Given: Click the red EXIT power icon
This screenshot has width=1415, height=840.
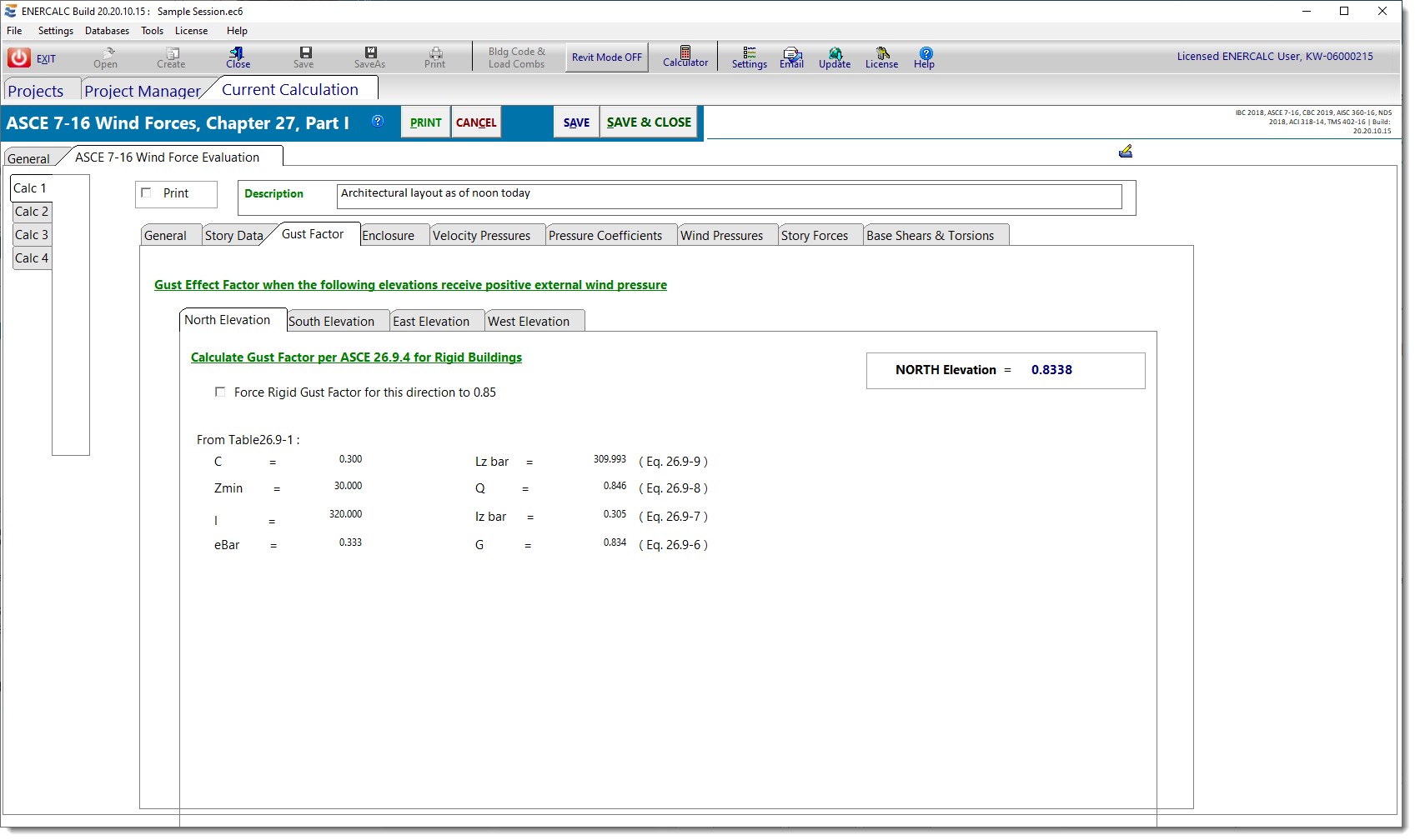Looking at the screenshot, I should [19, 57].
